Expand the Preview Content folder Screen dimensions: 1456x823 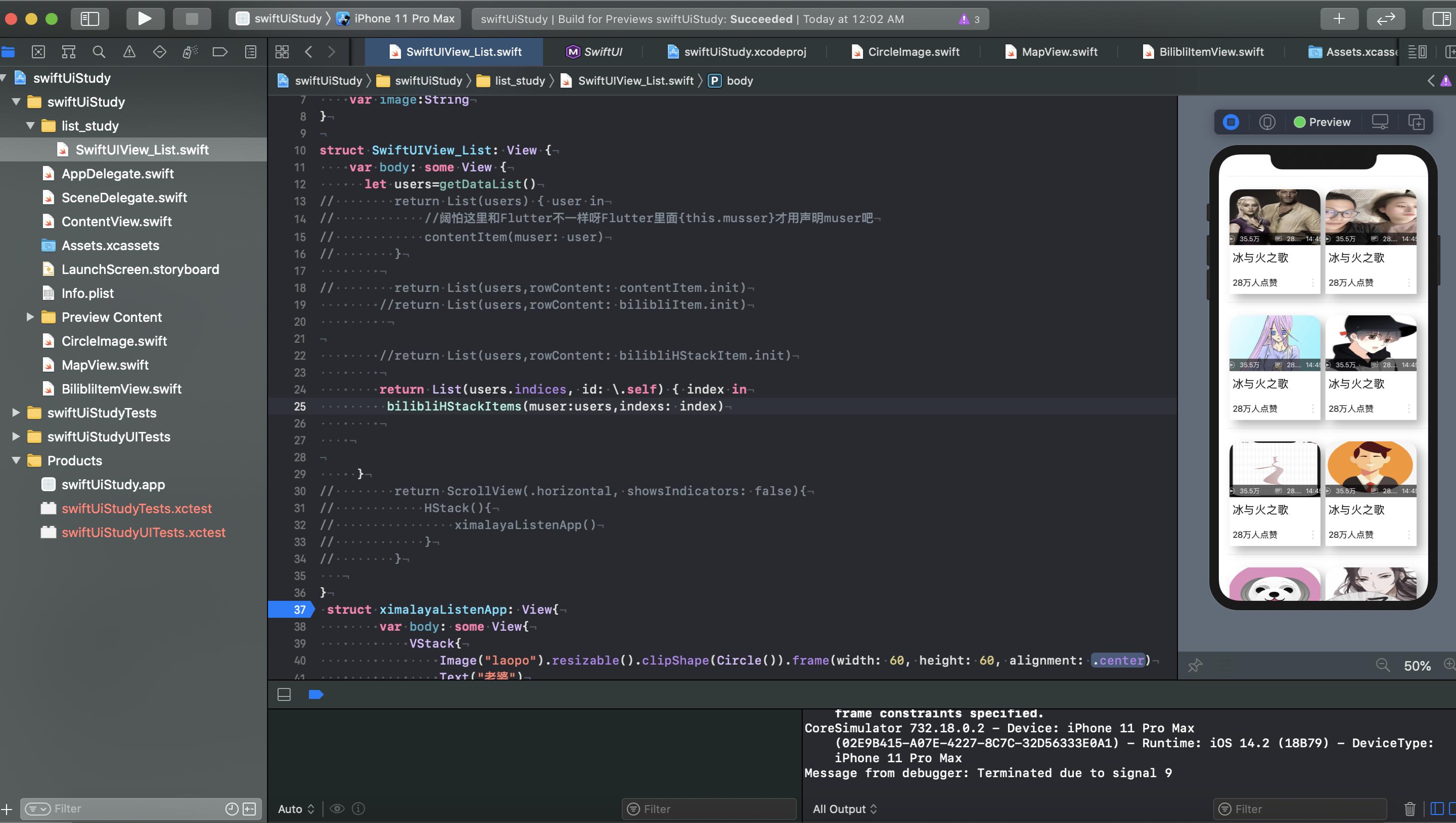click(30, 317)
